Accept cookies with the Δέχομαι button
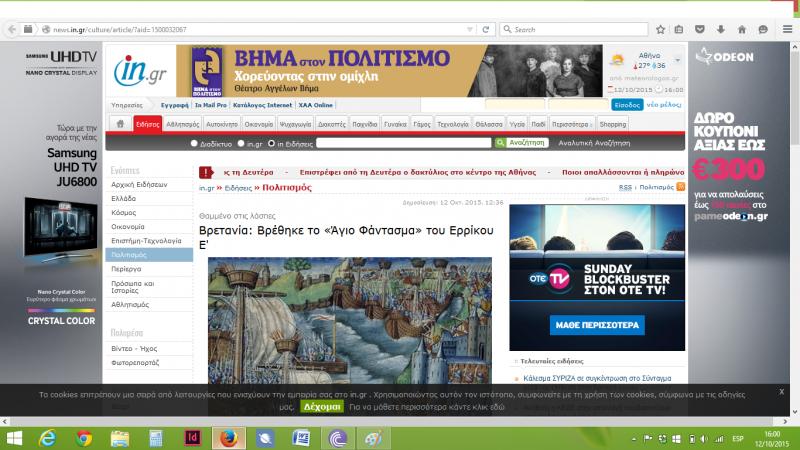The image size is (800, 450). [322, 407]
